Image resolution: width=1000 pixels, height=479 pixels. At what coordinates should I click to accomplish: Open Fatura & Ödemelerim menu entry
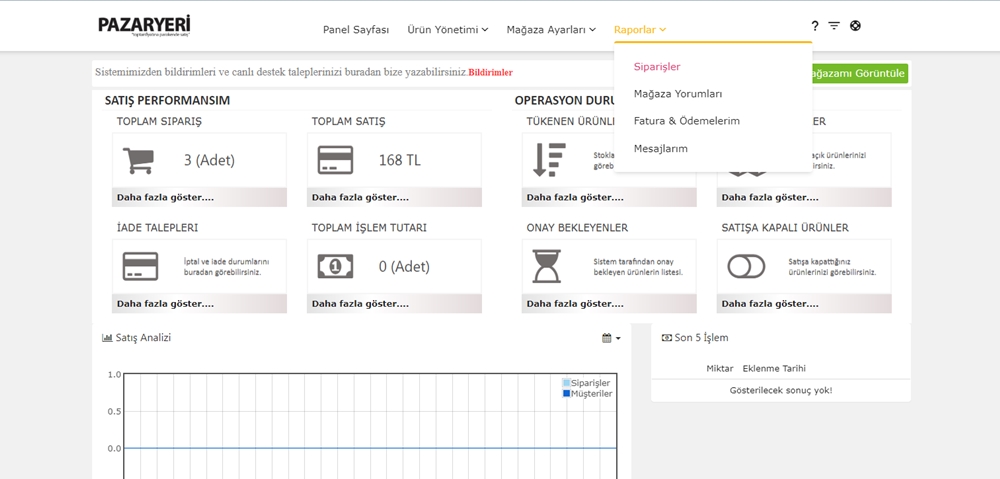click(x=687, y=121)
